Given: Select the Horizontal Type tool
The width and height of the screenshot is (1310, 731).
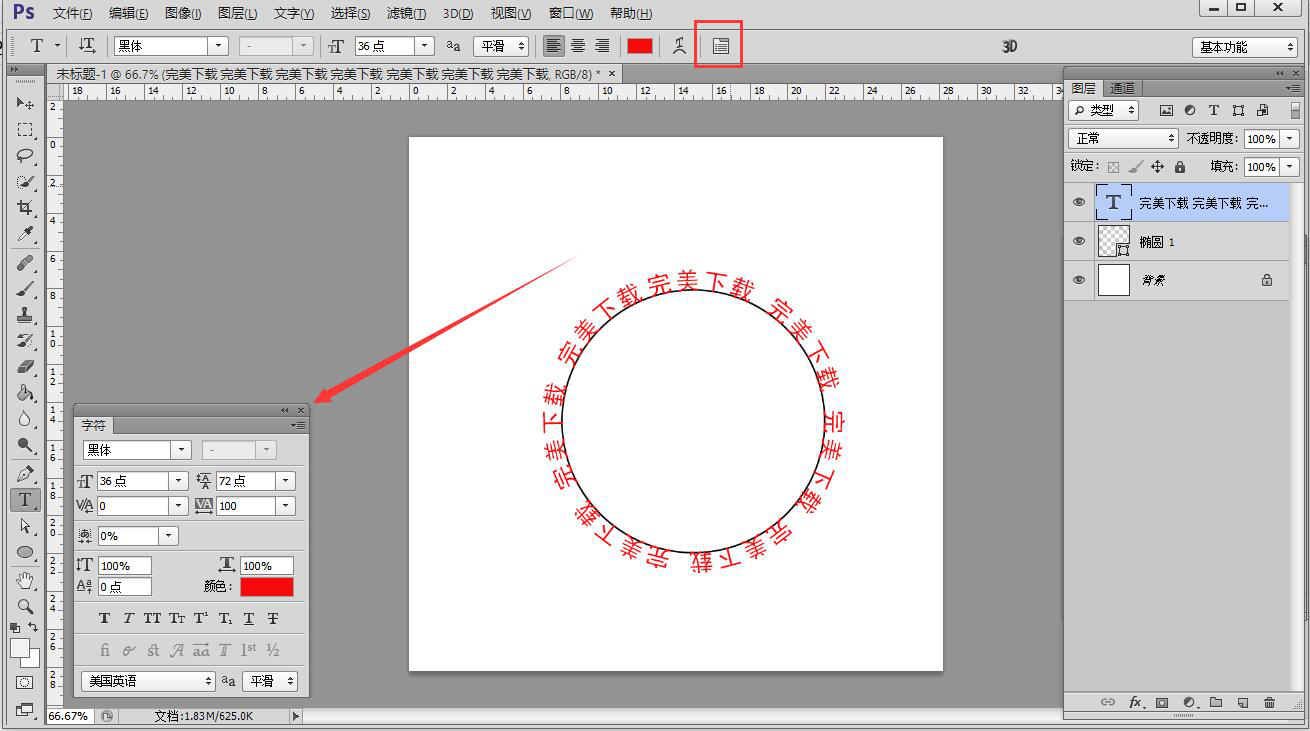Looking at the screenshot, I should coord(25,500).
